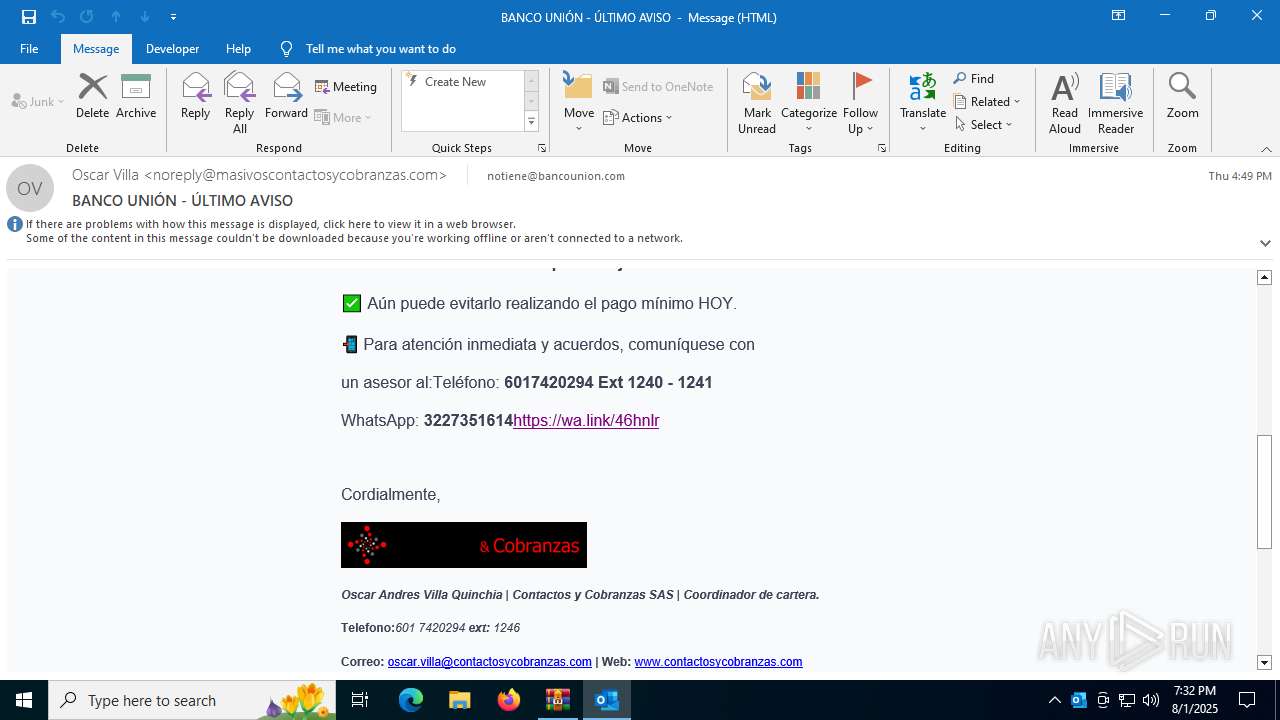Viewport: 1280px width, 720px height.
Task: Launch Microsoft Edge from taskbar
Action: tap(410, 700)
